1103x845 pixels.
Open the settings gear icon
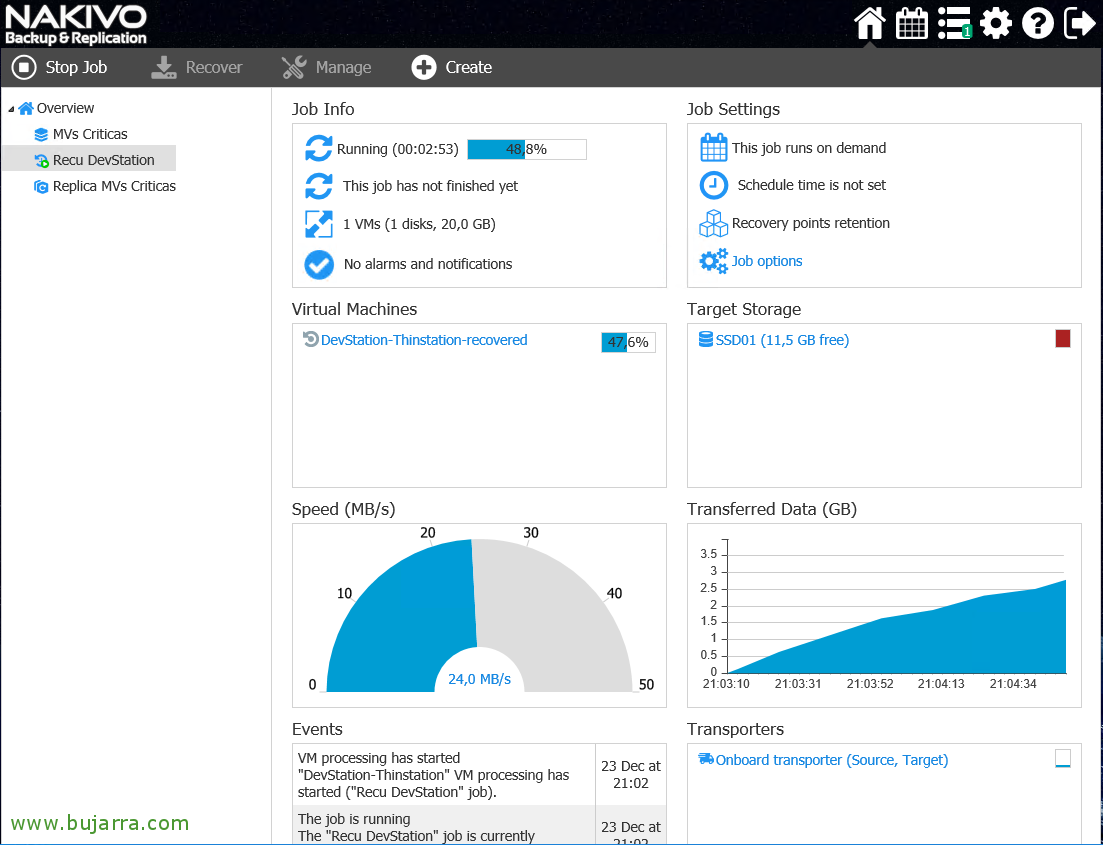996,24
